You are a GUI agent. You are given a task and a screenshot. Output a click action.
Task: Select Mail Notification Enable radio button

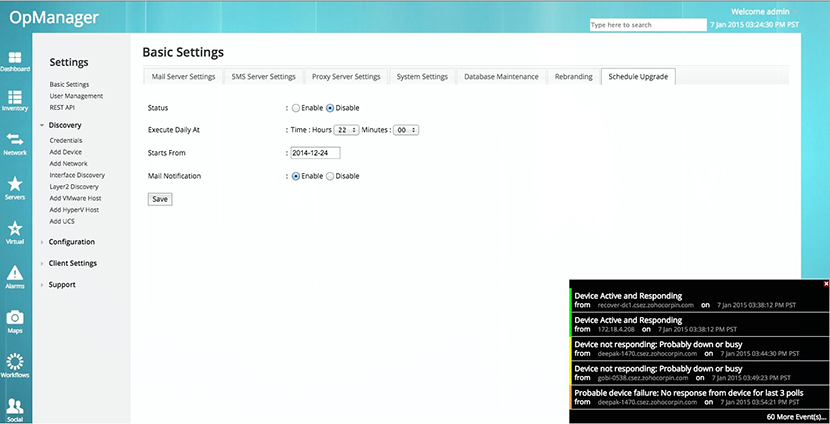tap(296, 176)
